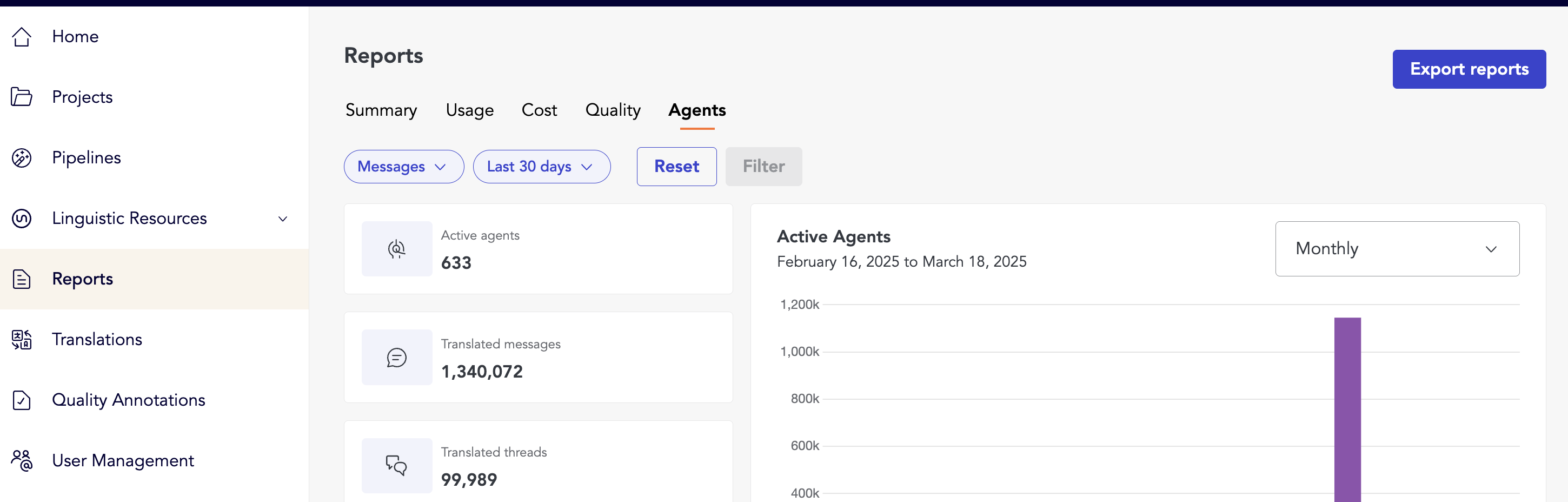Click the 800k axis label
Viewport: 1568px width, 502px height.
click(x=805, y=399)
